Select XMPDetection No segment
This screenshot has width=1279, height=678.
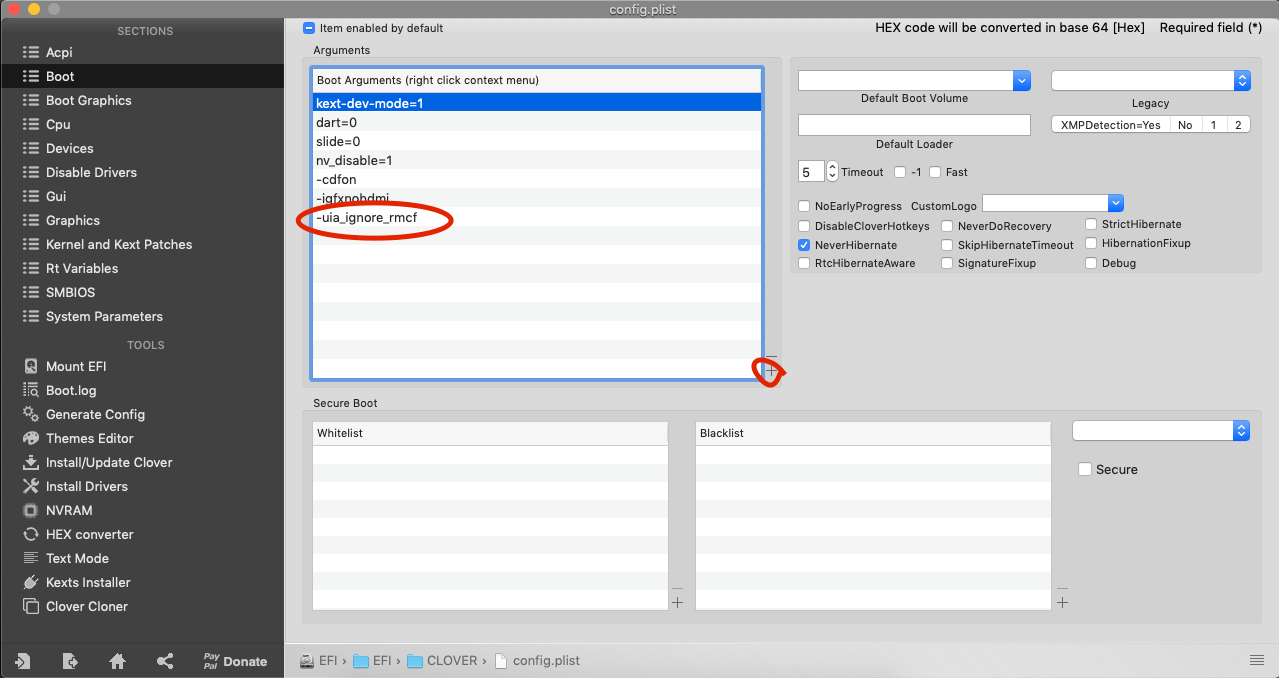coord(1185,125)
